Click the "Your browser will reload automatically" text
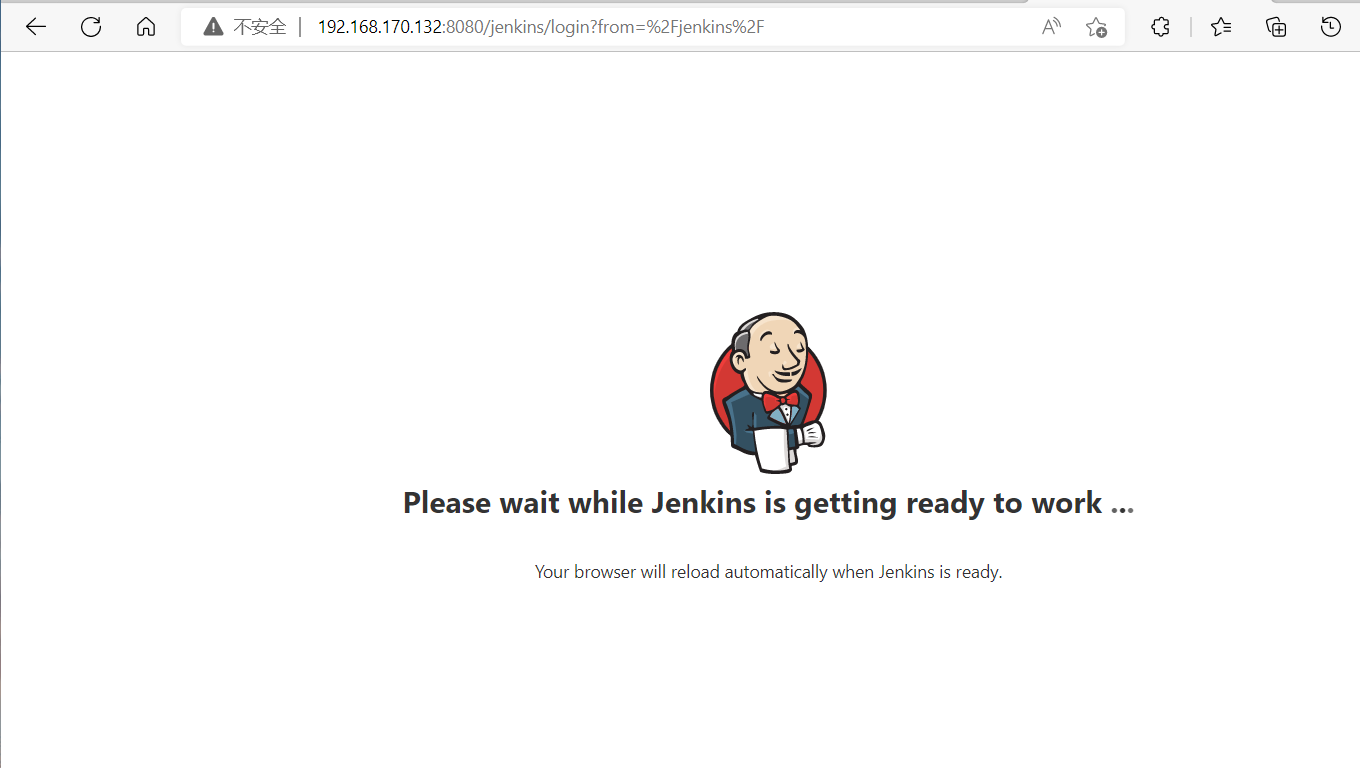The width and height of the screenshot is (1360, 768). click(768, 572)
